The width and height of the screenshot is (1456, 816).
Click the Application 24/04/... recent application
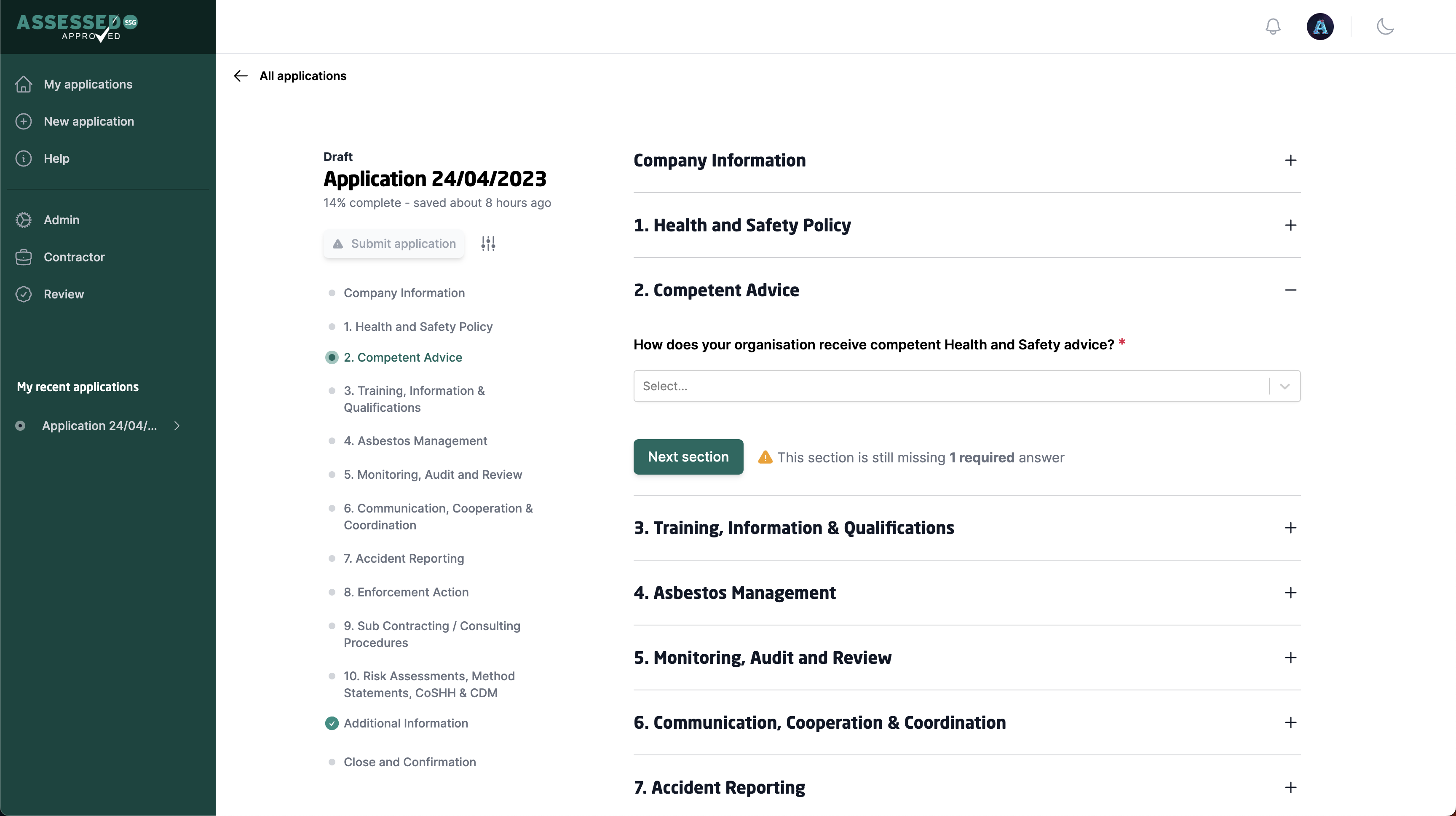tap(100, 425)
